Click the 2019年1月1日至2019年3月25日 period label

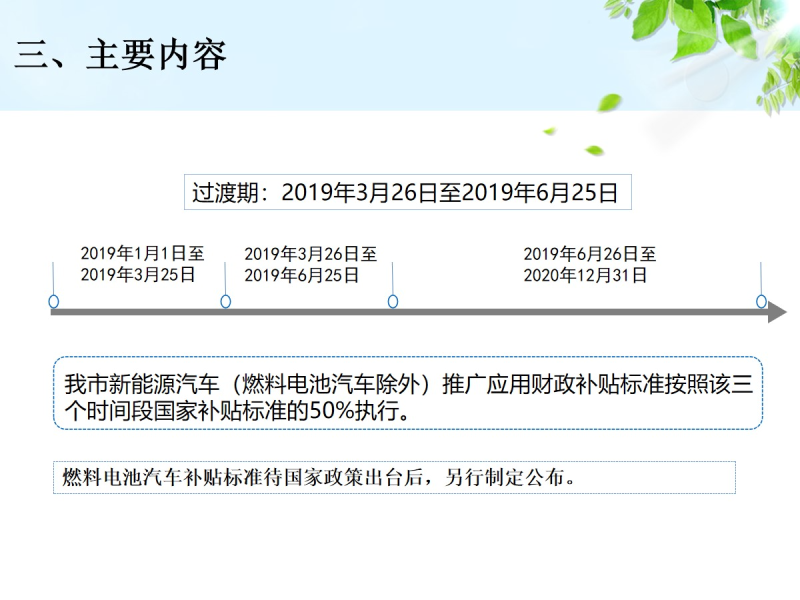tap(142, 264)
